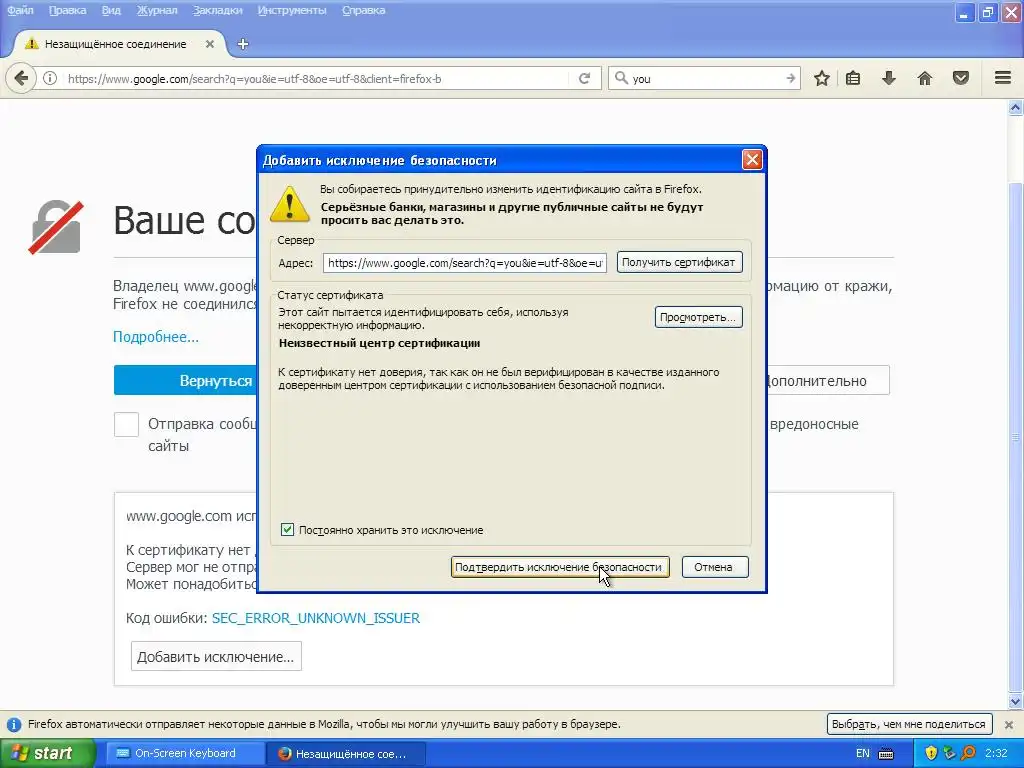Click Получить сертификат button
This screenshot has width=1024, height=768.
point(679,263)
